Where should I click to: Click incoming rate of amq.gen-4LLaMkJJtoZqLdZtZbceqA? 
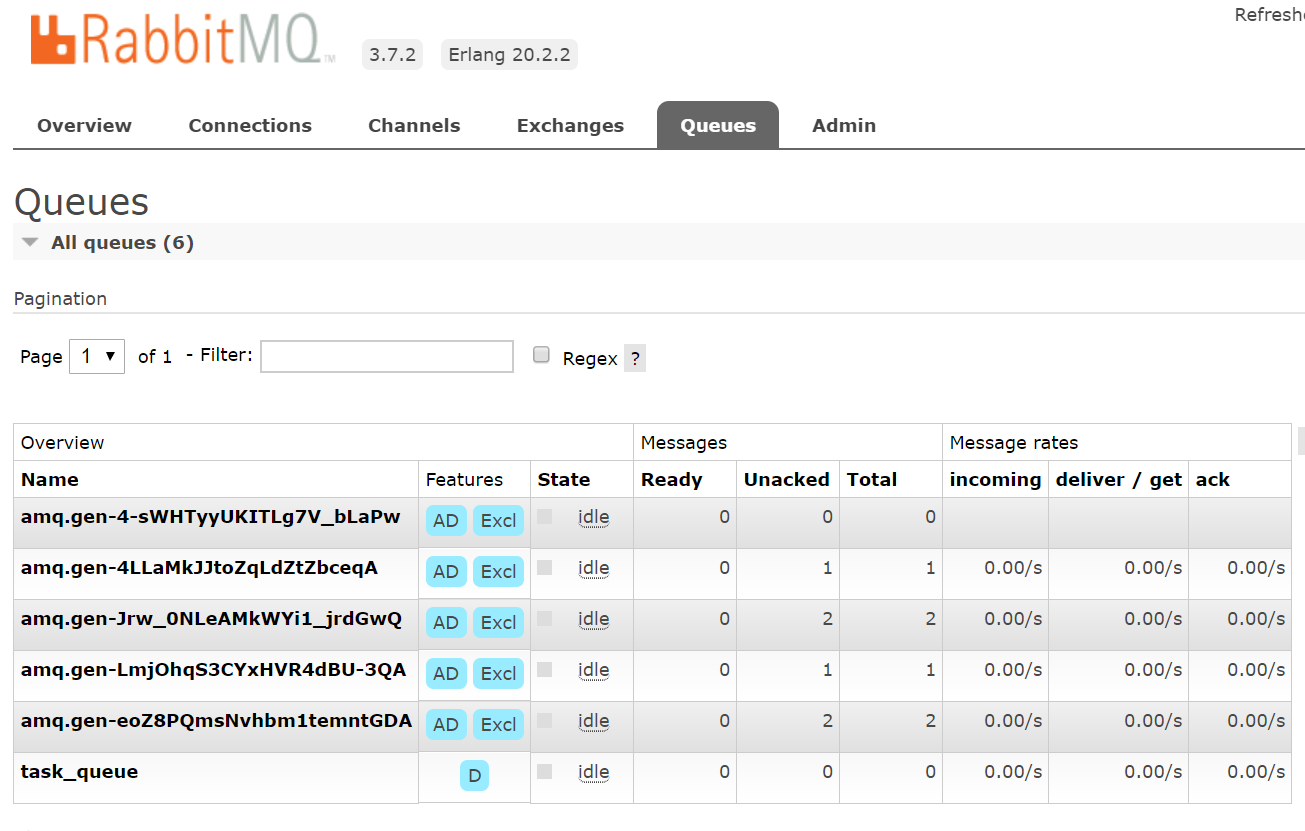(1013, 568)
